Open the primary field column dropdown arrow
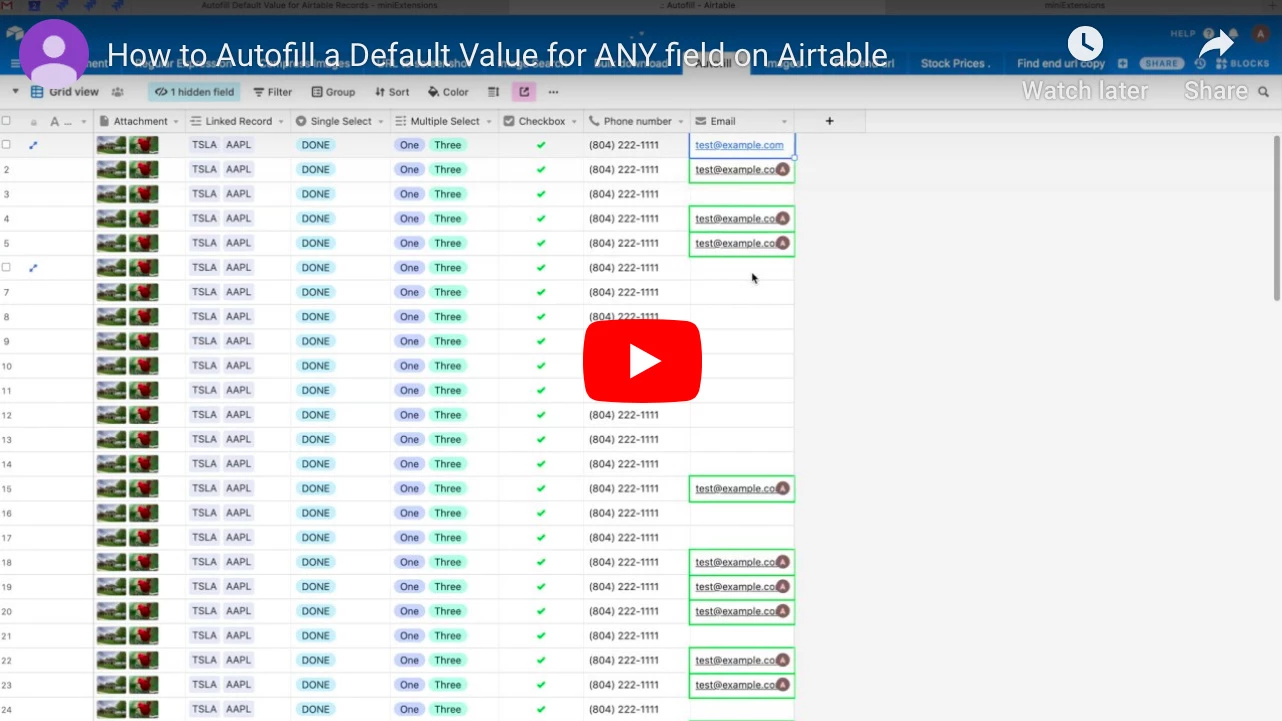Screen dimensions: 1282x721 pyautogui.click(x=83, y=122)
